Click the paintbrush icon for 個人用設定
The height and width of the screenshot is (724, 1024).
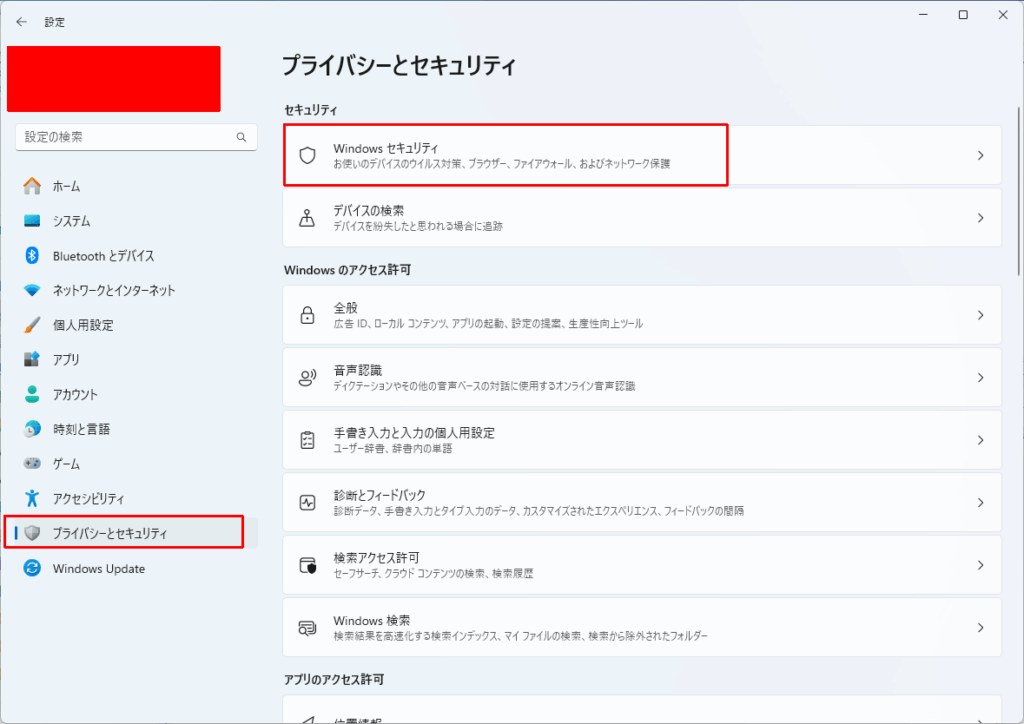[x=32, y=324]
